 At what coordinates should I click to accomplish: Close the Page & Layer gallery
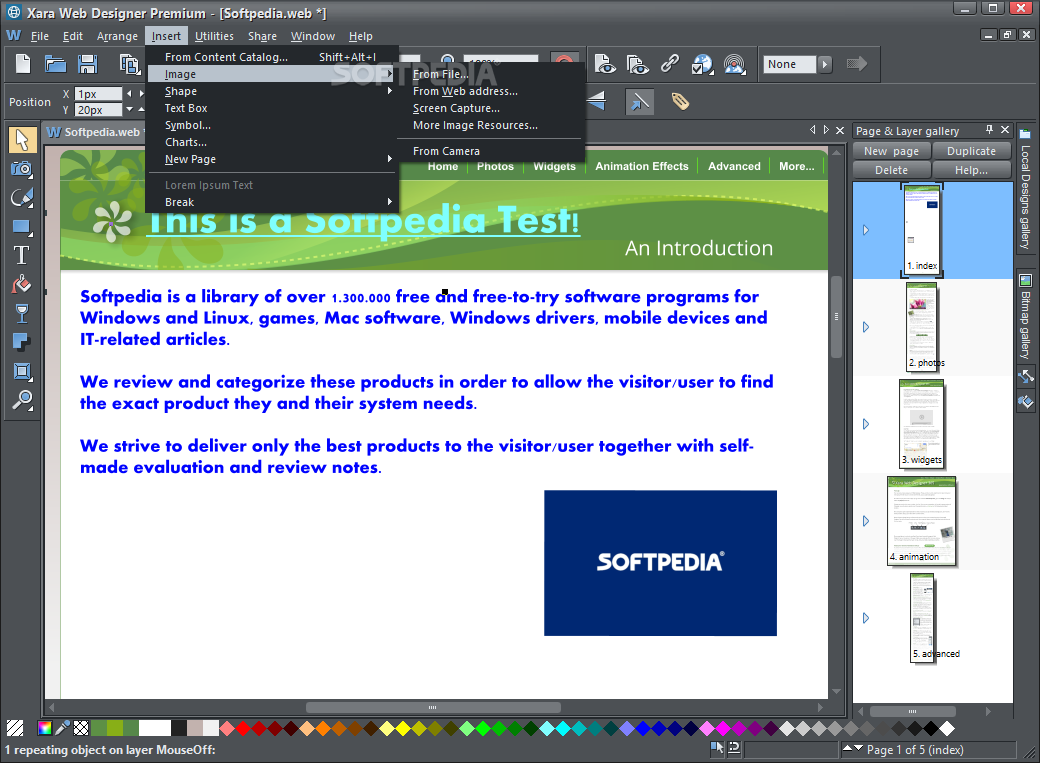[1005, 130]
